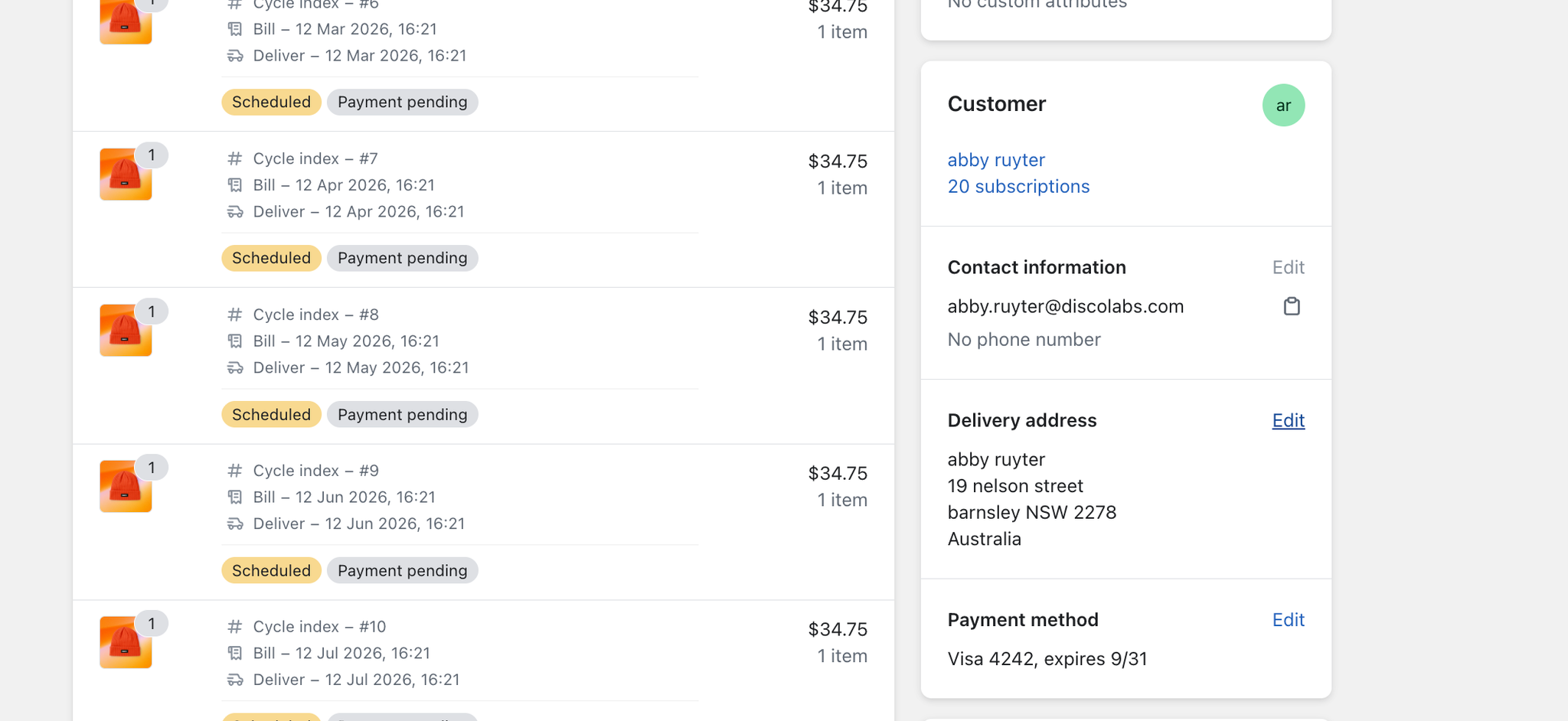1568x721 pixels.
Task: Copy the customer email via clipboard icon
Action: [1292, 306]
